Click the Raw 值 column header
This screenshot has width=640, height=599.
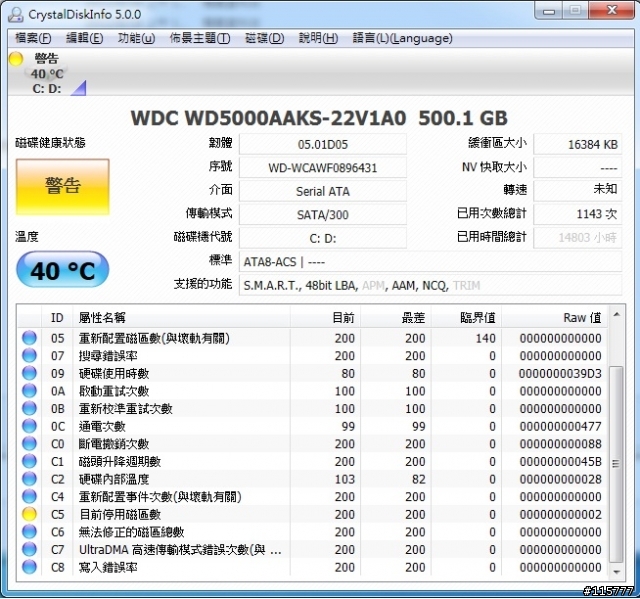[x=554, y=317]
